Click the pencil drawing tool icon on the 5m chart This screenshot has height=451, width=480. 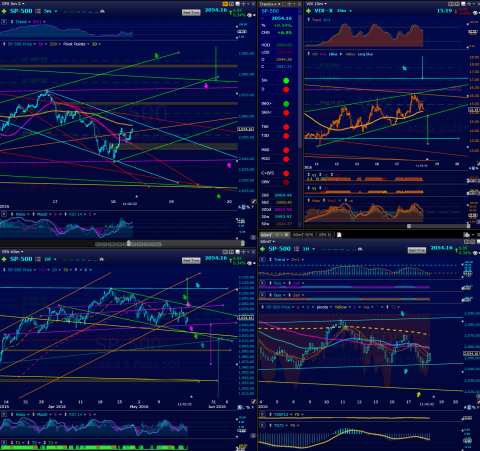point(254,201)
